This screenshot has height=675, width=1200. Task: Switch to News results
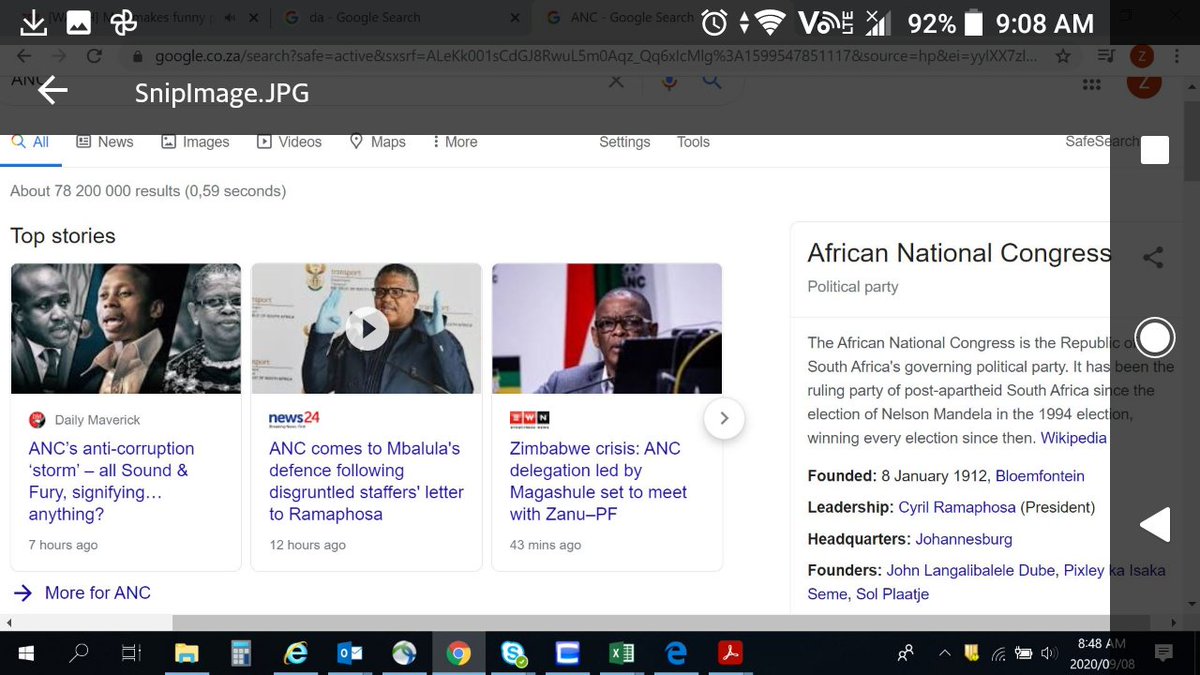pyautogui.click(x=105, y=142)
